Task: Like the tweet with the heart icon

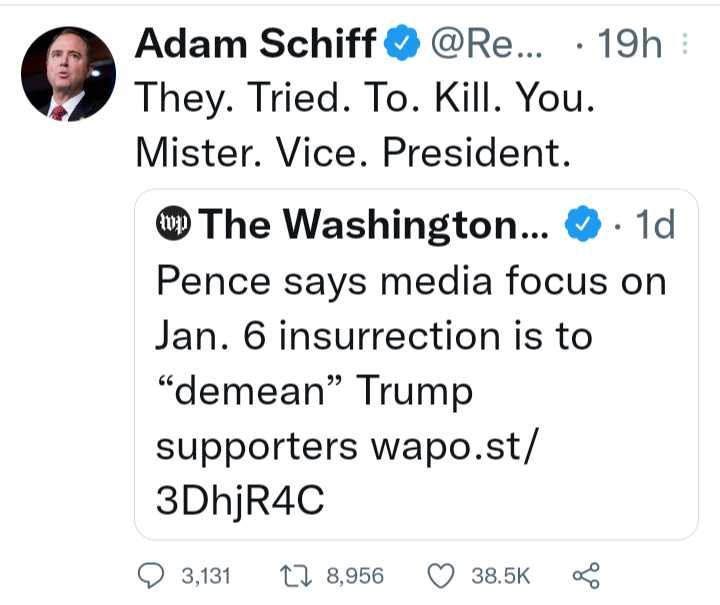Action: click(441, 575)
